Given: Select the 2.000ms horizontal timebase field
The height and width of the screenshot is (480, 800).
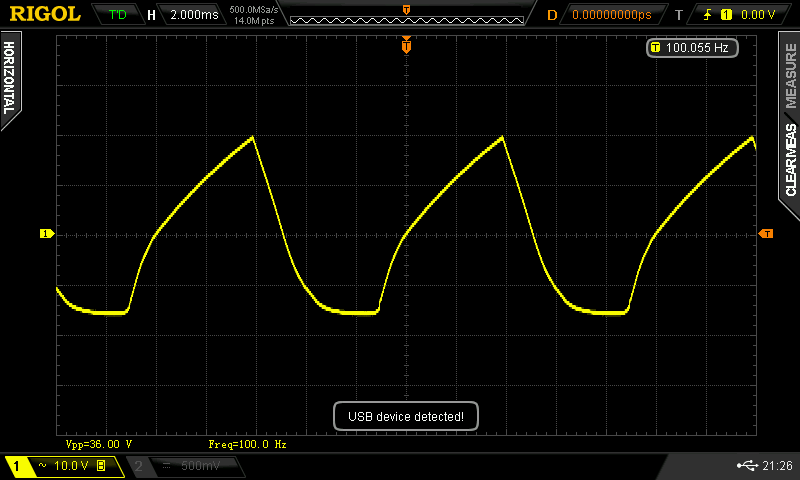Looking at the screenshot, I should point(192,15).
